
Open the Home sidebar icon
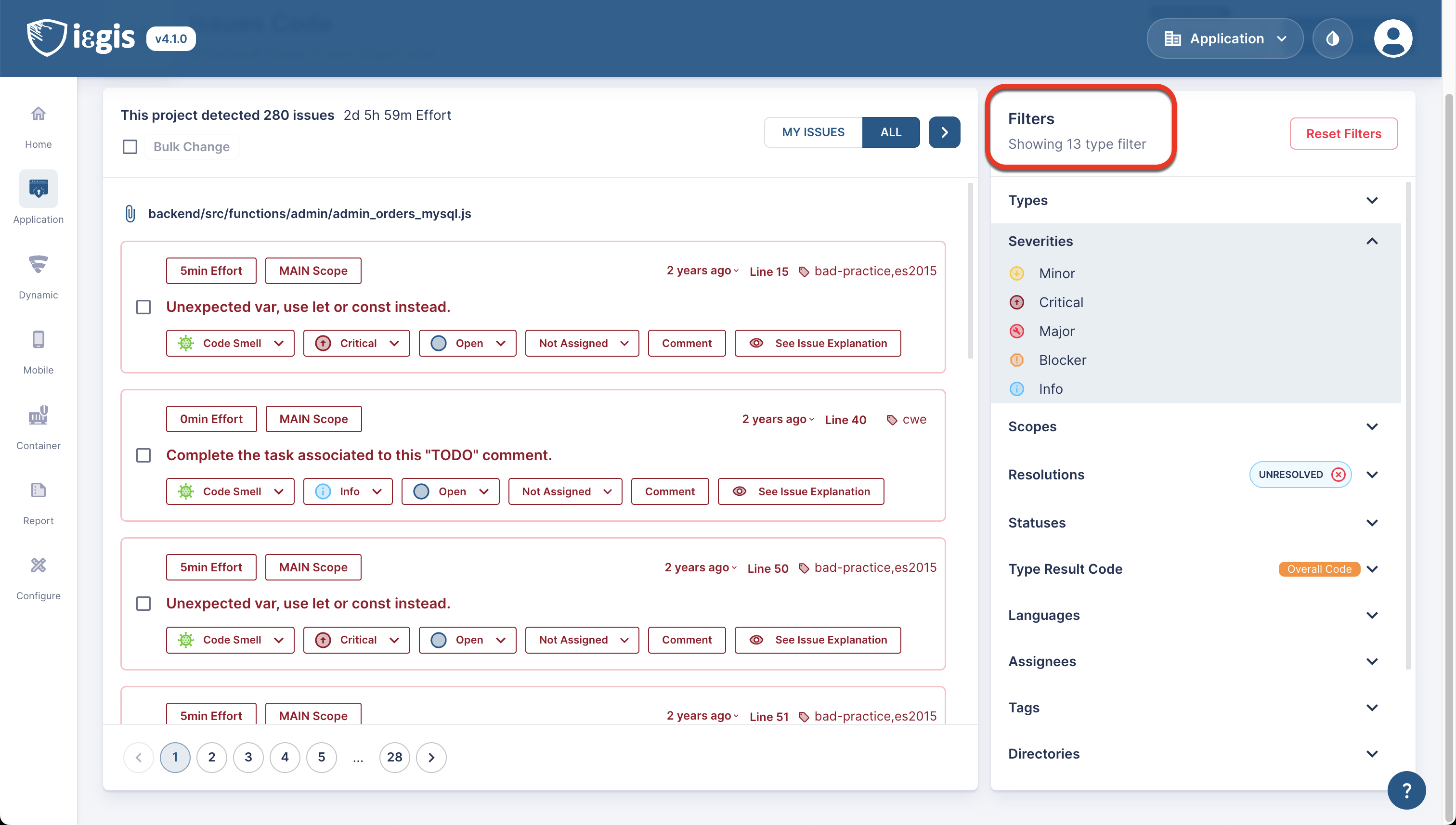(x=38, y=114)
